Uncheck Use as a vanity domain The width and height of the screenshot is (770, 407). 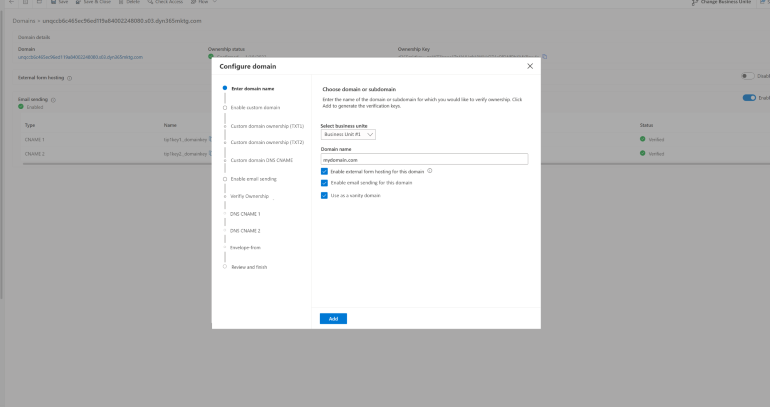(324, 195)
